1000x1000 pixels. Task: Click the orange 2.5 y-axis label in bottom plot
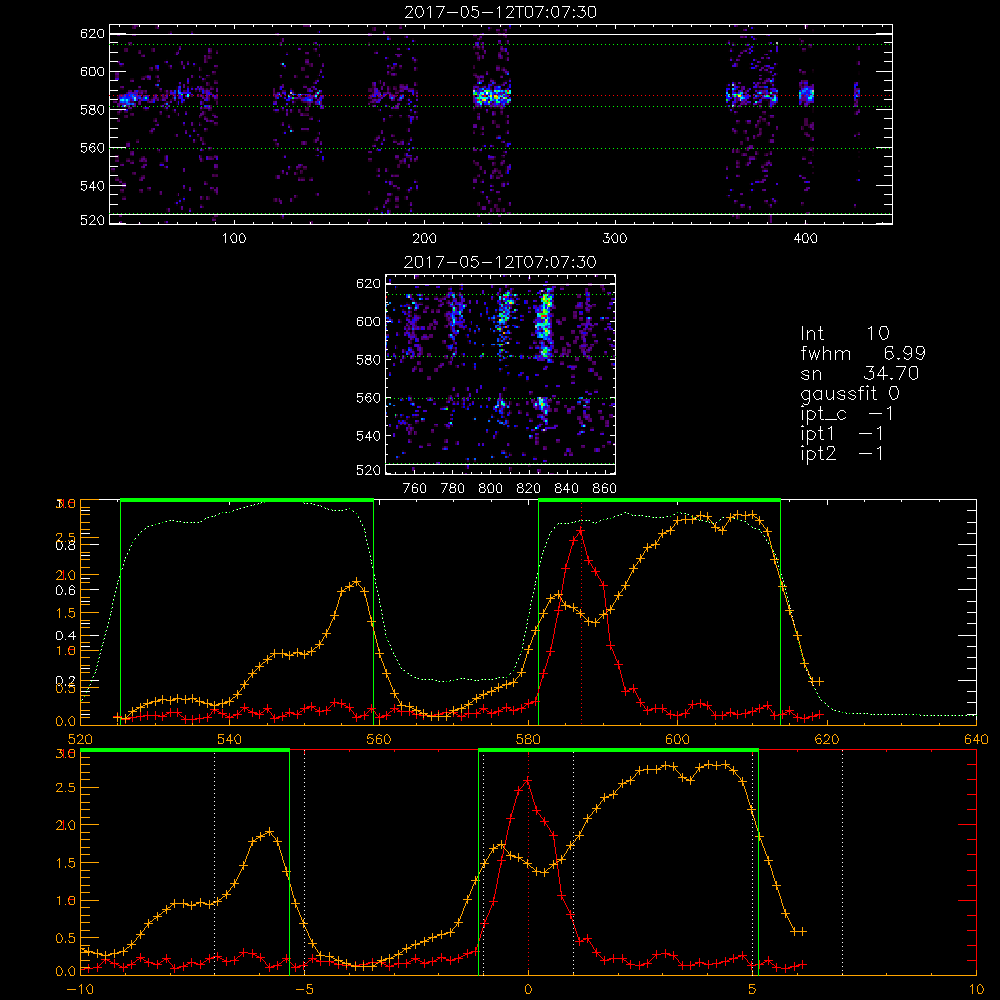tap(66, 788)
